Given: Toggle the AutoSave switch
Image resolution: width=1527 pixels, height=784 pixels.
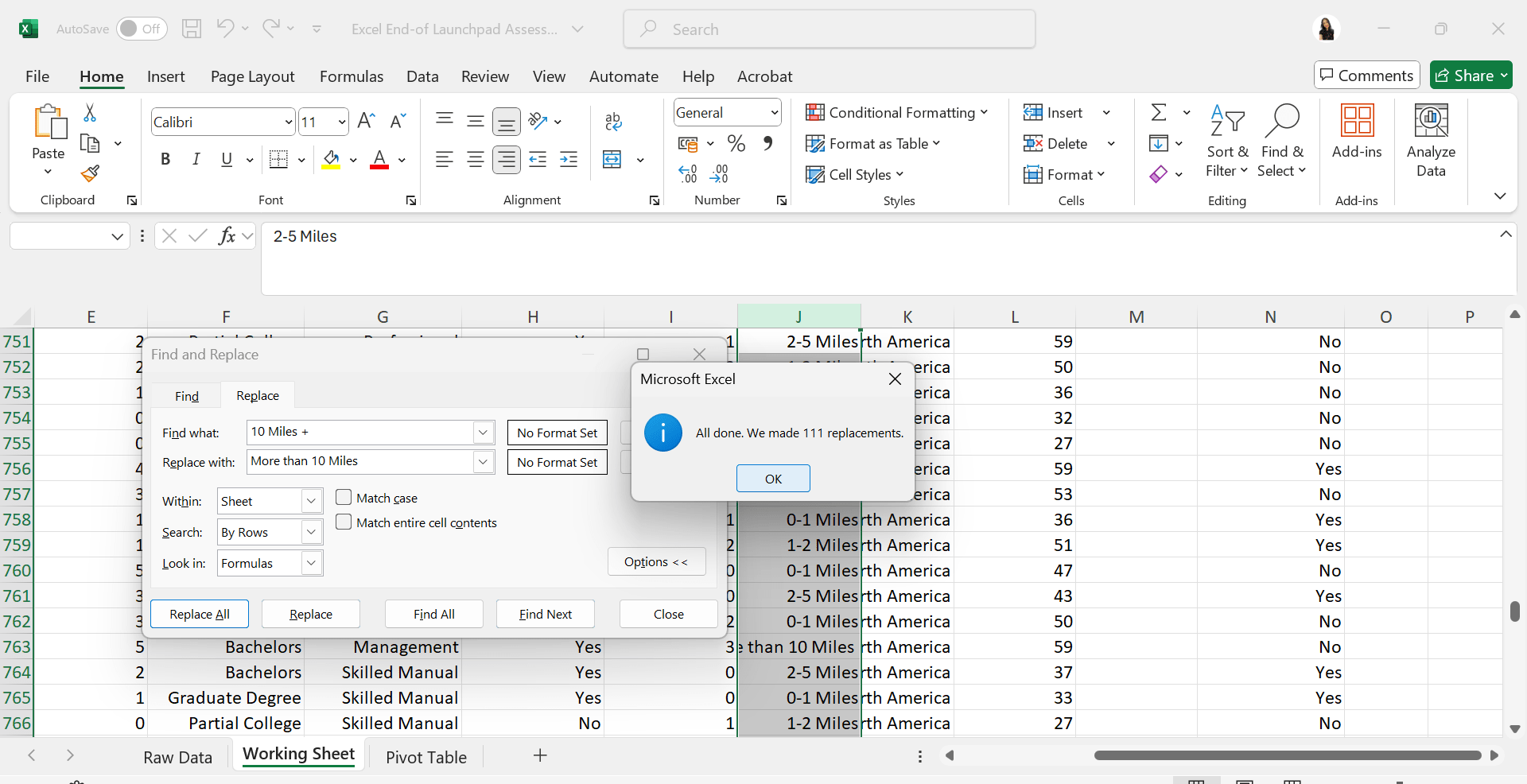Looking at the screenshot, I should click(142, 29).
